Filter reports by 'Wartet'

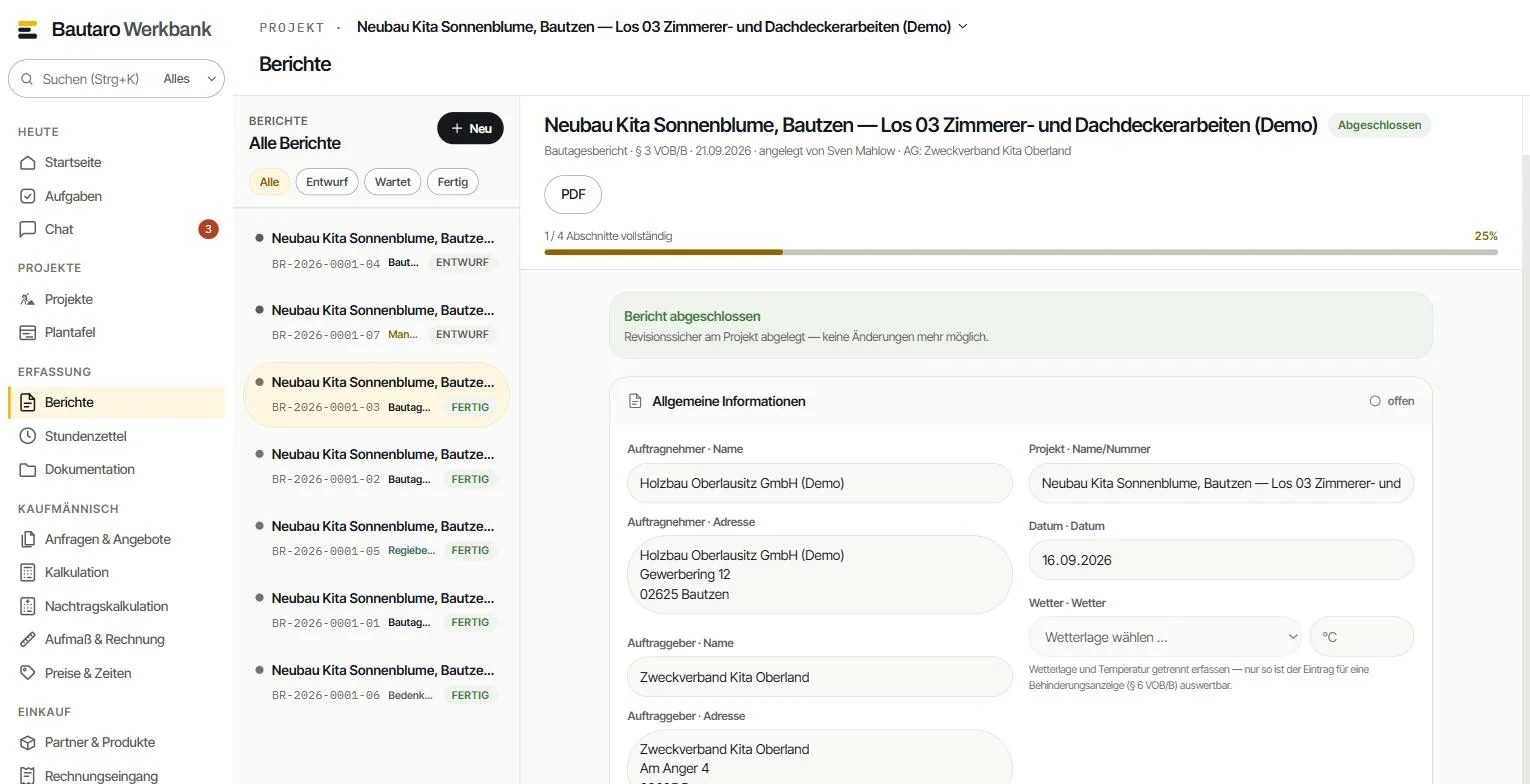[x=393, y=182]
